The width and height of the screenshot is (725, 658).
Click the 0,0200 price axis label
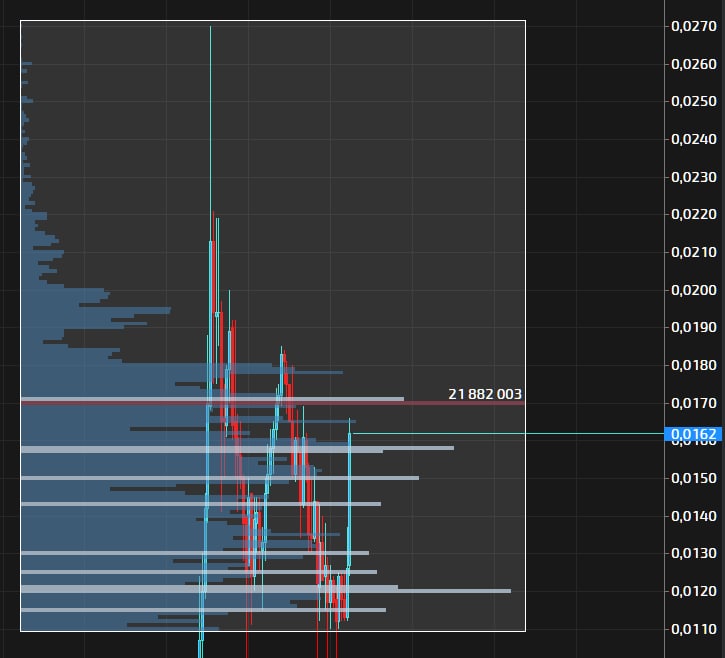(x=694, y=290)
